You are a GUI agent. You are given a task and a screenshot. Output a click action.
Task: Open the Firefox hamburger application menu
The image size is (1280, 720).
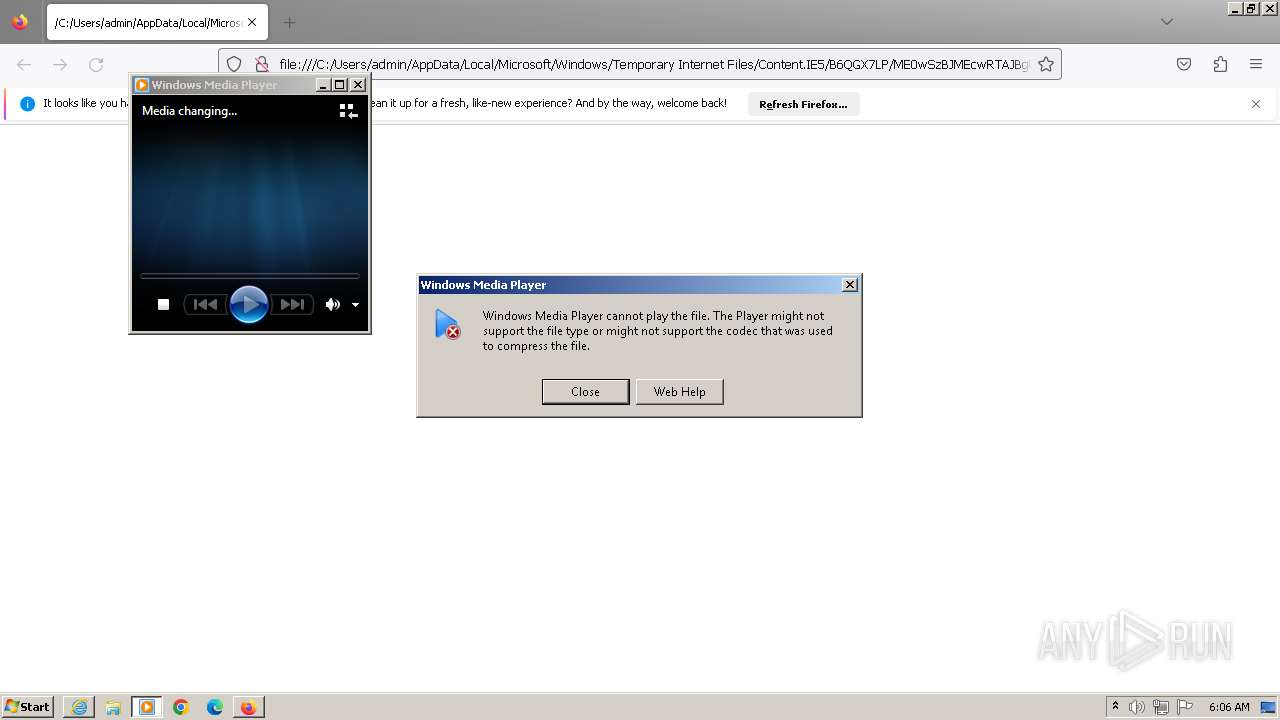(x=1256, y=64)
